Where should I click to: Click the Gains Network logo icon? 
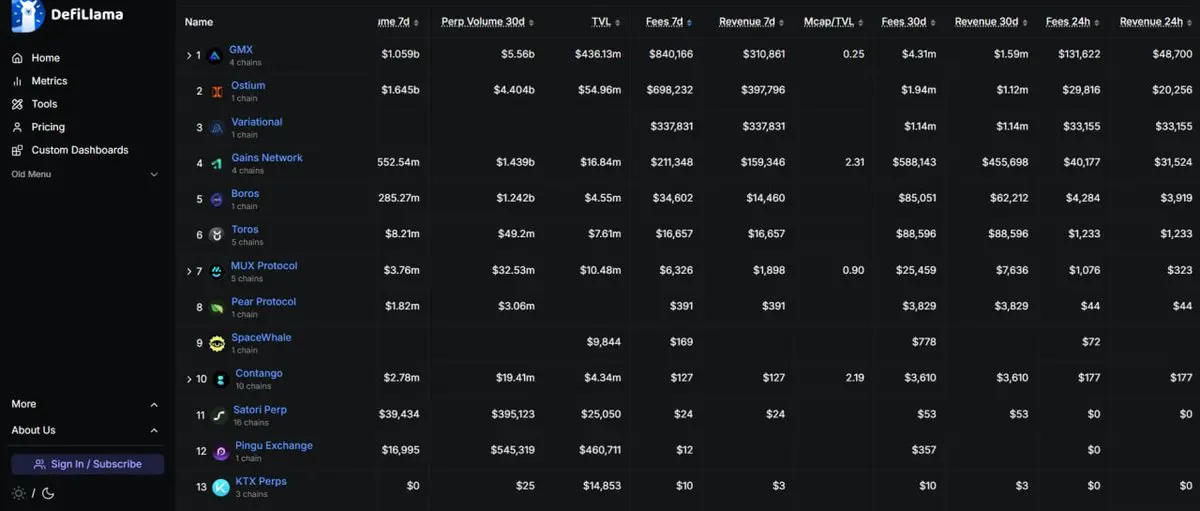pos(216,164)
